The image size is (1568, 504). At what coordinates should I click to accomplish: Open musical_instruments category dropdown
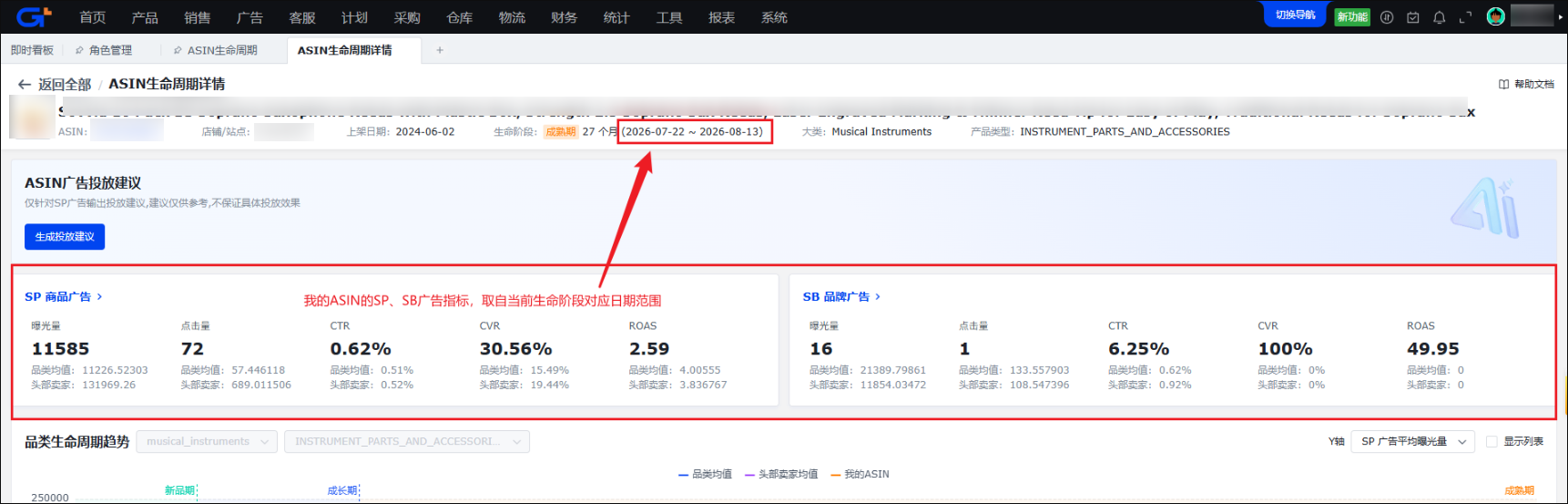coord(207,441)
